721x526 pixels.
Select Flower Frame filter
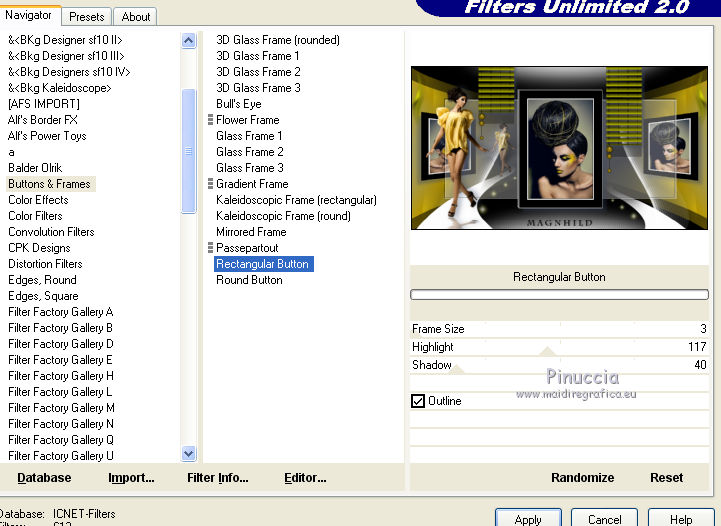click(x=248, y=120)
